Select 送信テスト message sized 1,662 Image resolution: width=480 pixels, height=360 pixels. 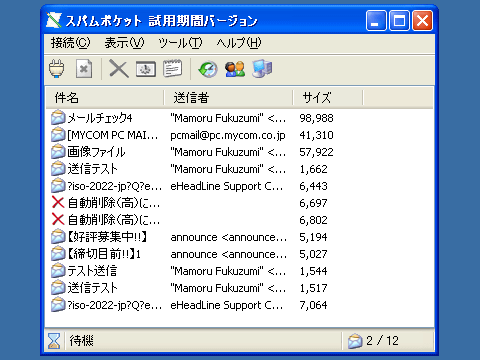(x=92, y=169)
